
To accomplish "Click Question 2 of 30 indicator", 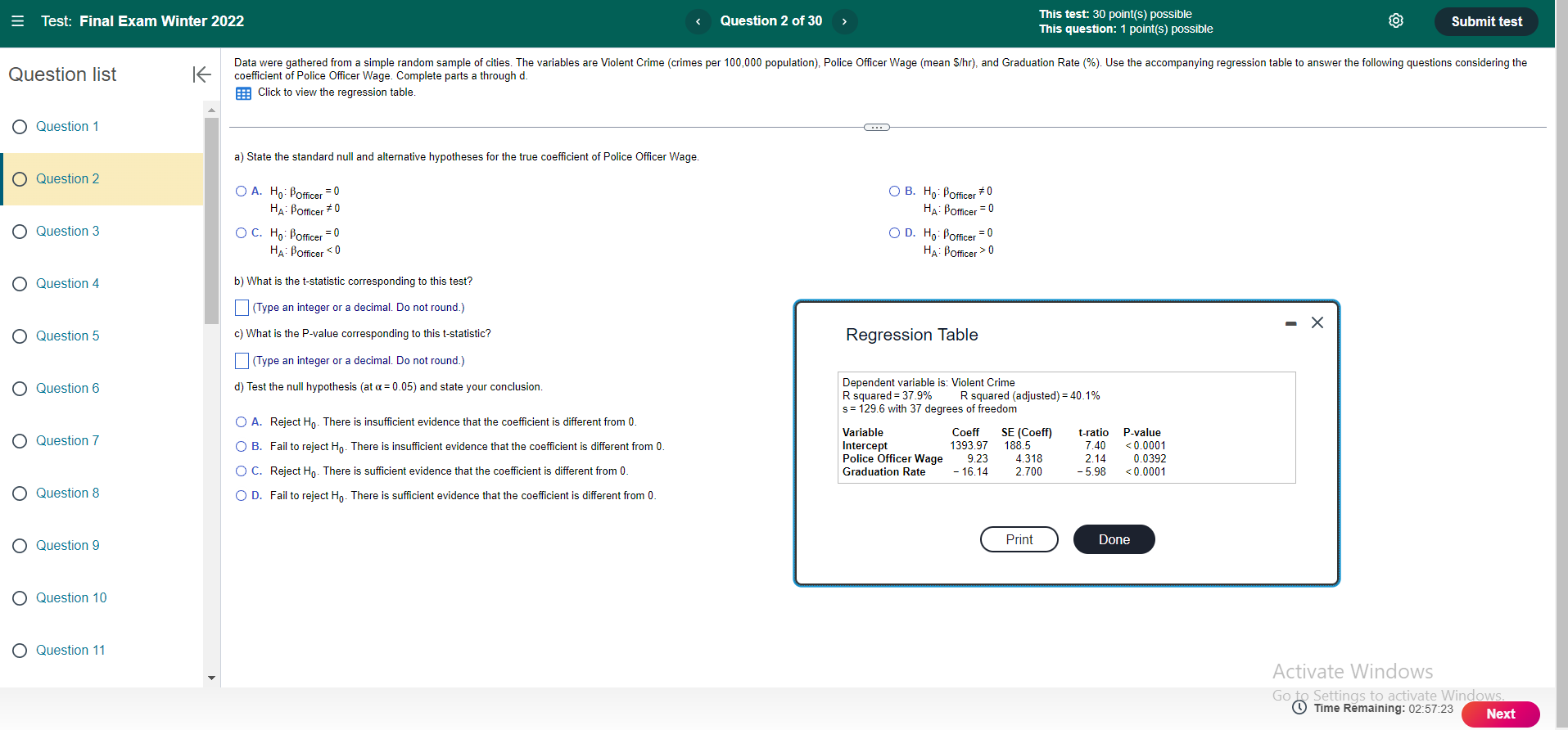I will coord(771,21).
